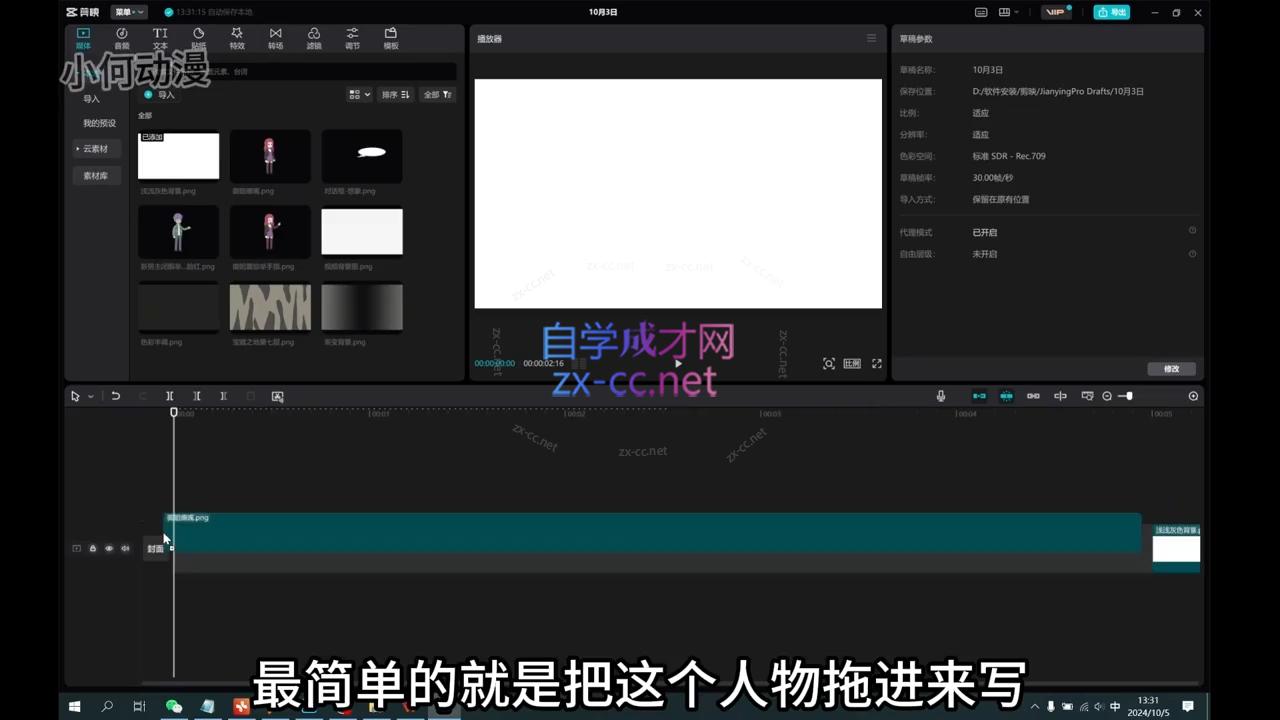Open the 菜单 menu dropdown in the title bar
This screenshot has width=1280, height=720.
point(128,12)
